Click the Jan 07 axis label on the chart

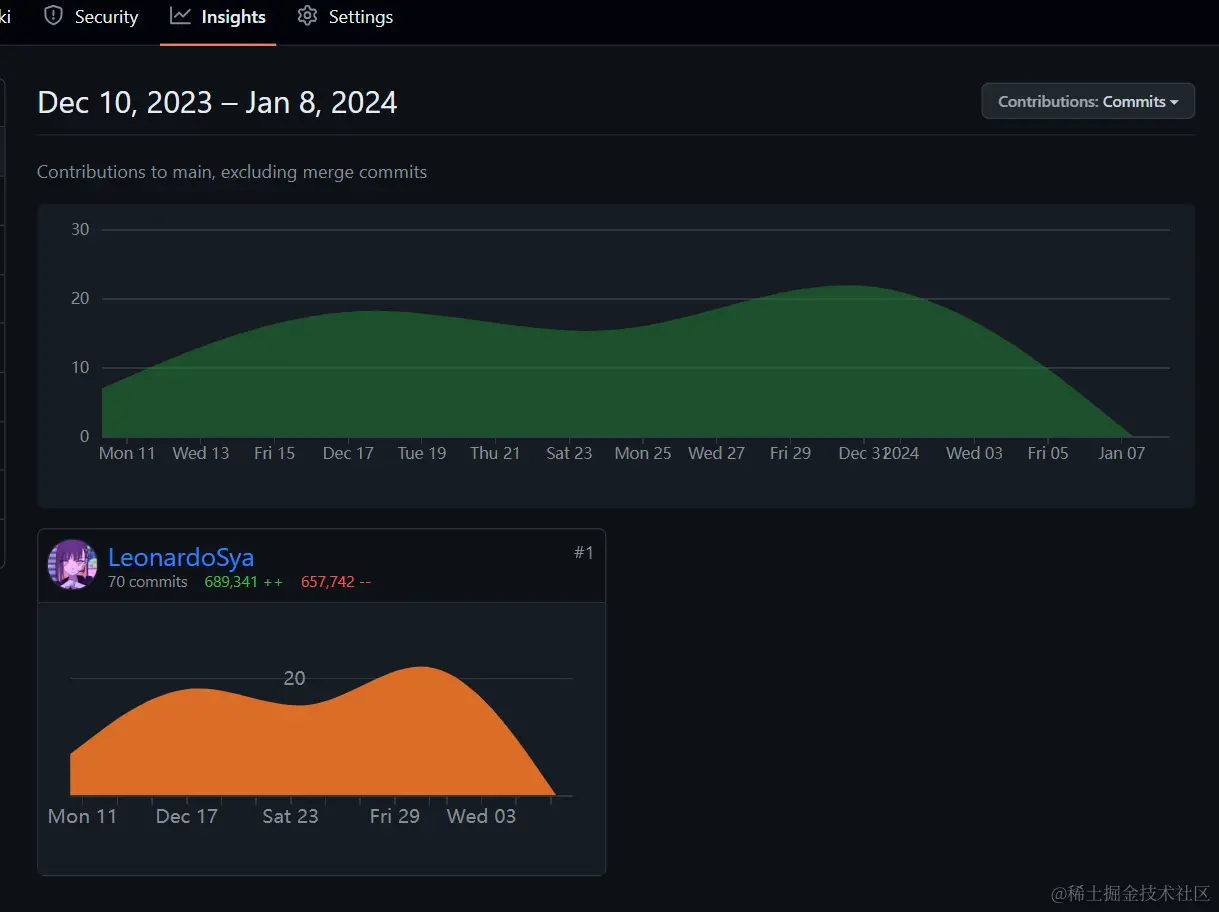click(x=1121, y=453)
